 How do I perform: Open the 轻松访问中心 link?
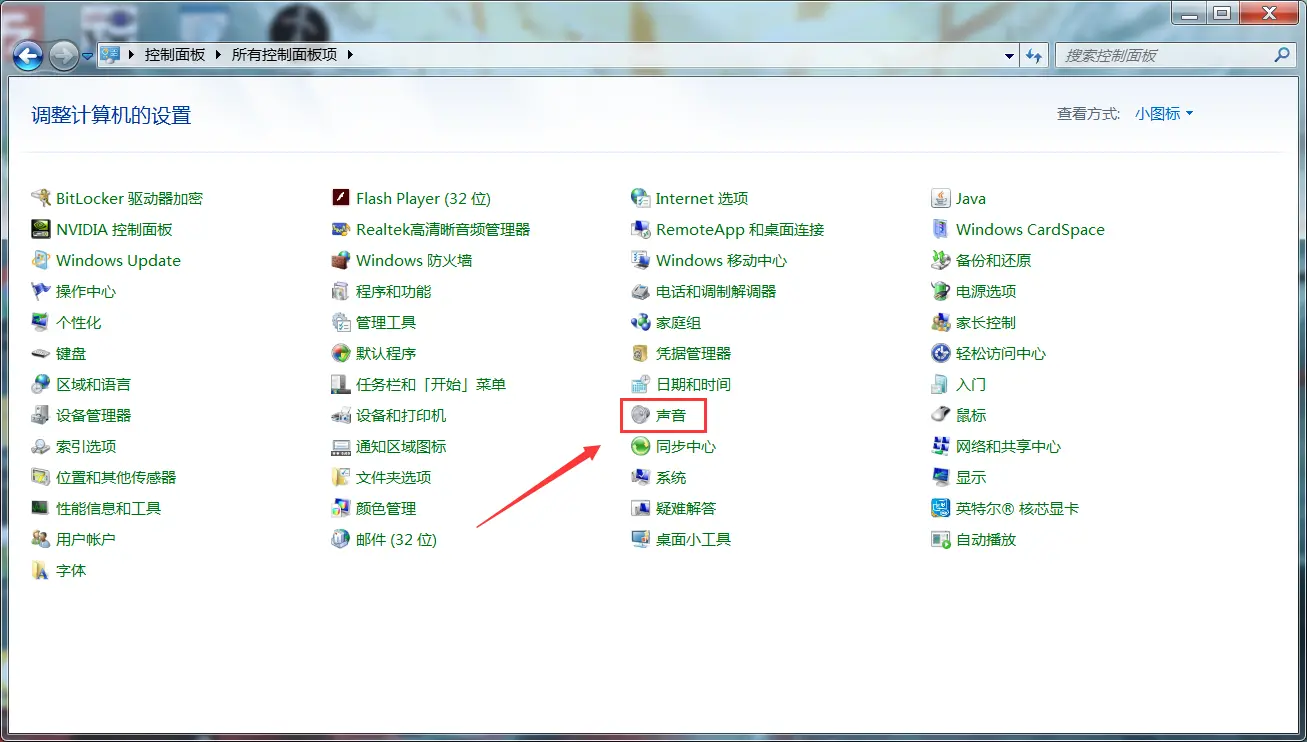pos(1001,353)
